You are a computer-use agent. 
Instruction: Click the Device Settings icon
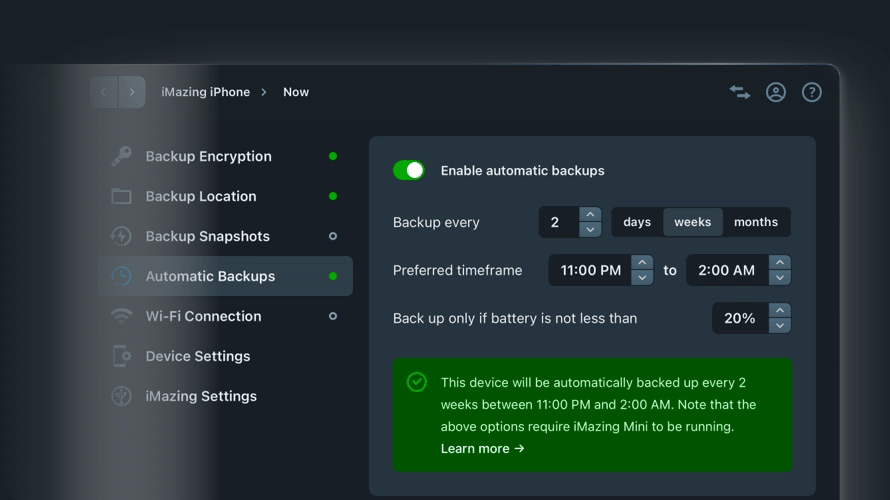[x=121, y=356]
